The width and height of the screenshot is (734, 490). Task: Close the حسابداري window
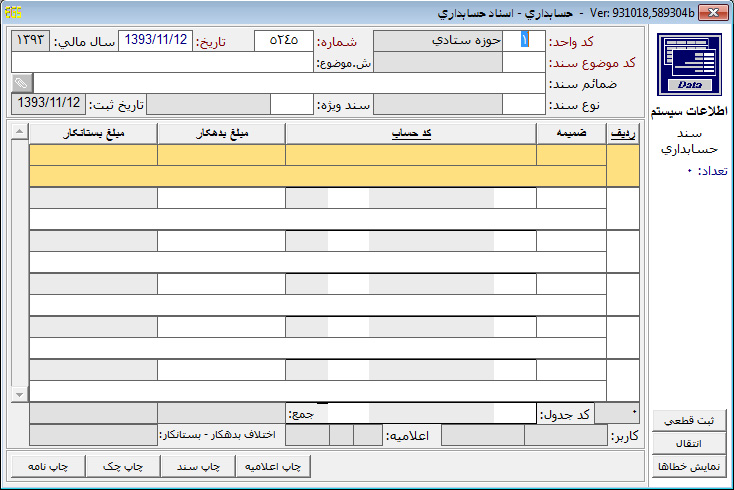pyautogui.click(x=713, y=13)
